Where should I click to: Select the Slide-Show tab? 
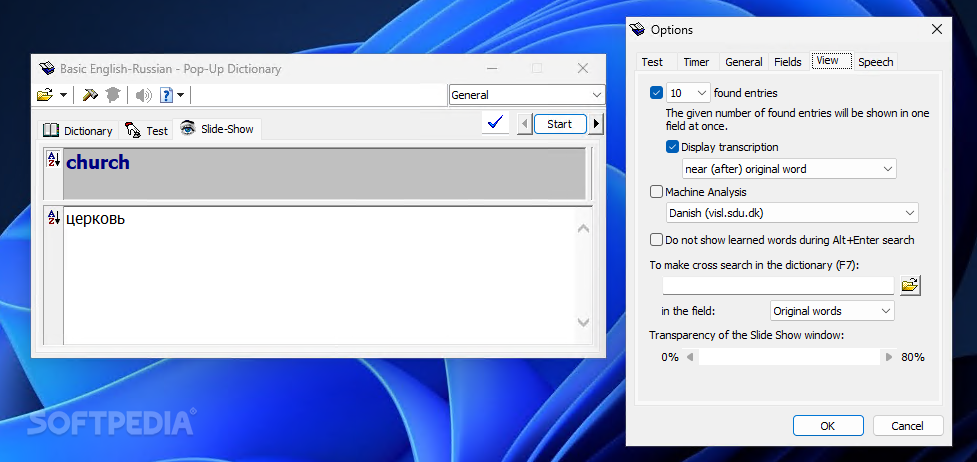click(x=217, y=129)
